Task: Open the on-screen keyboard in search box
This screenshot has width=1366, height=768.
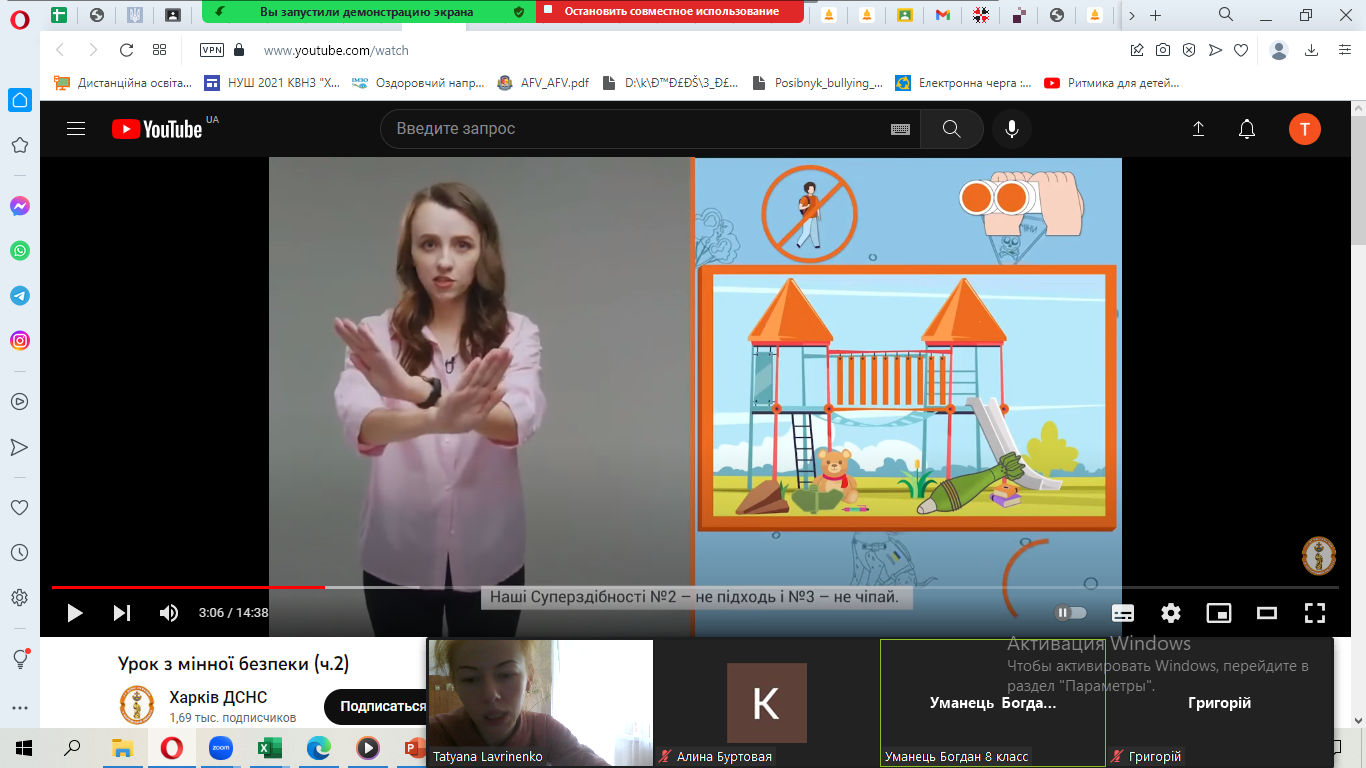Action: pos(900,129)
